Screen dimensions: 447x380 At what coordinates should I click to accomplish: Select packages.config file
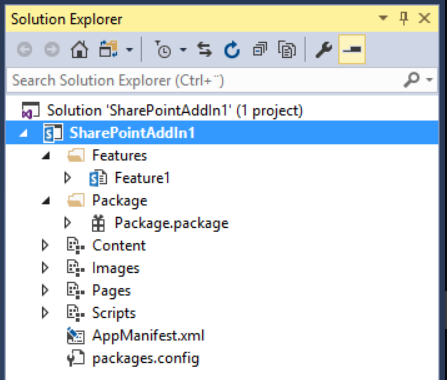point(146,358)
